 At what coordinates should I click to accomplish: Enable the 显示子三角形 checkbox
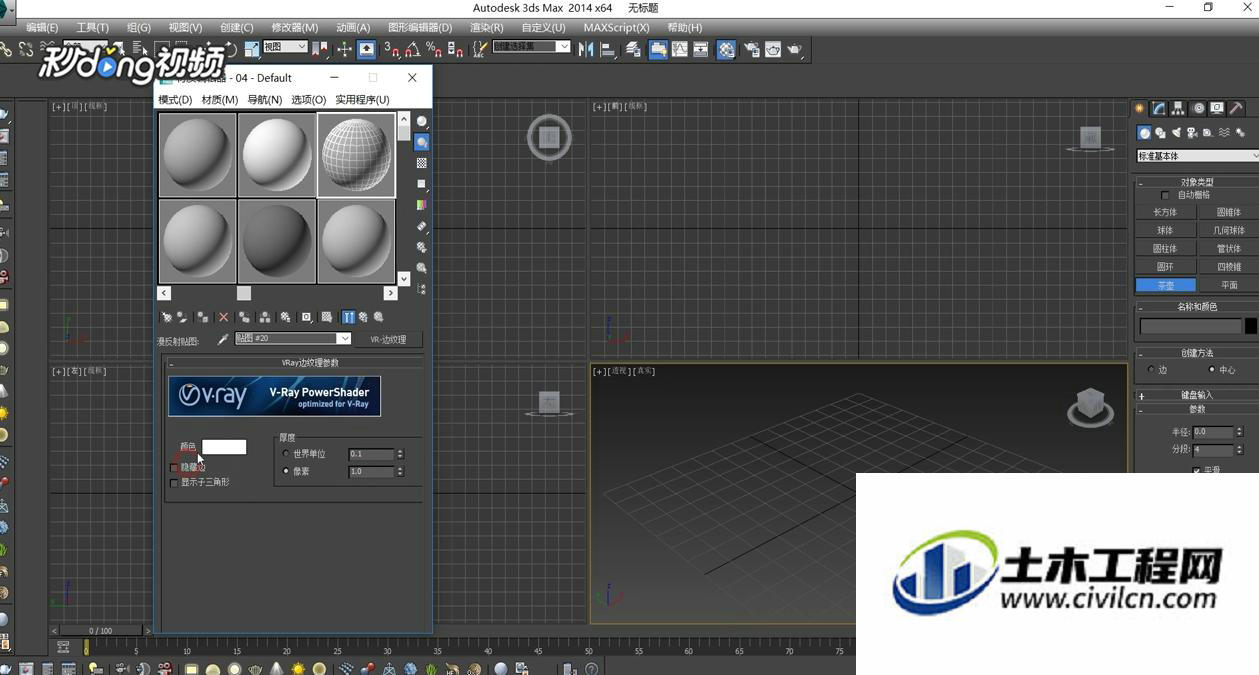pyautogui.click(x=175, y=482)
